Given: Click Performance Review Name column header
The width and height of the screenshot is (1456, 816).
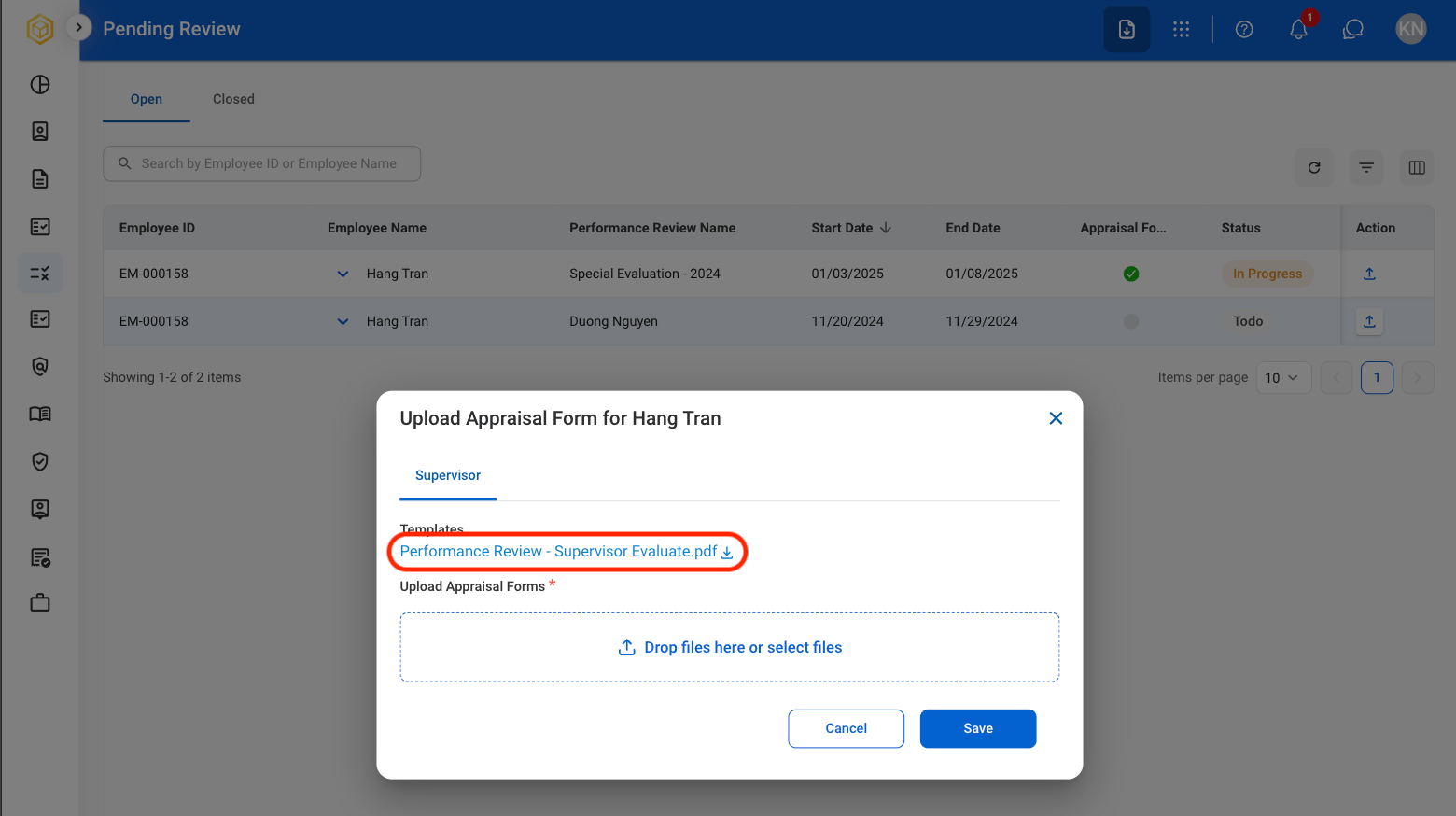Looking at the screenshot, I should click(x=652, y=228).
